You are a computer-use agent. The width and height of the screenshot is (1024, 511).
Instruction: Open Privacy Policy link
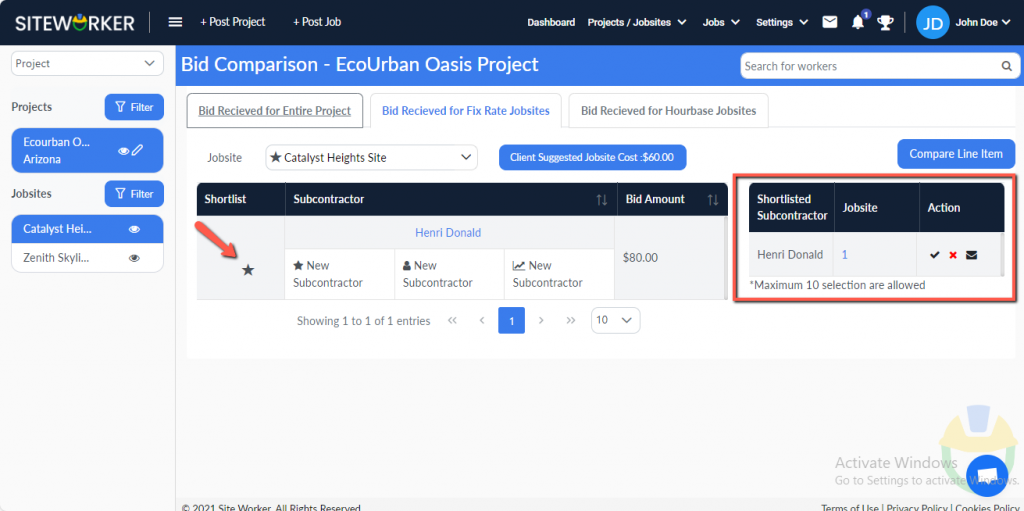pos(918,507)
